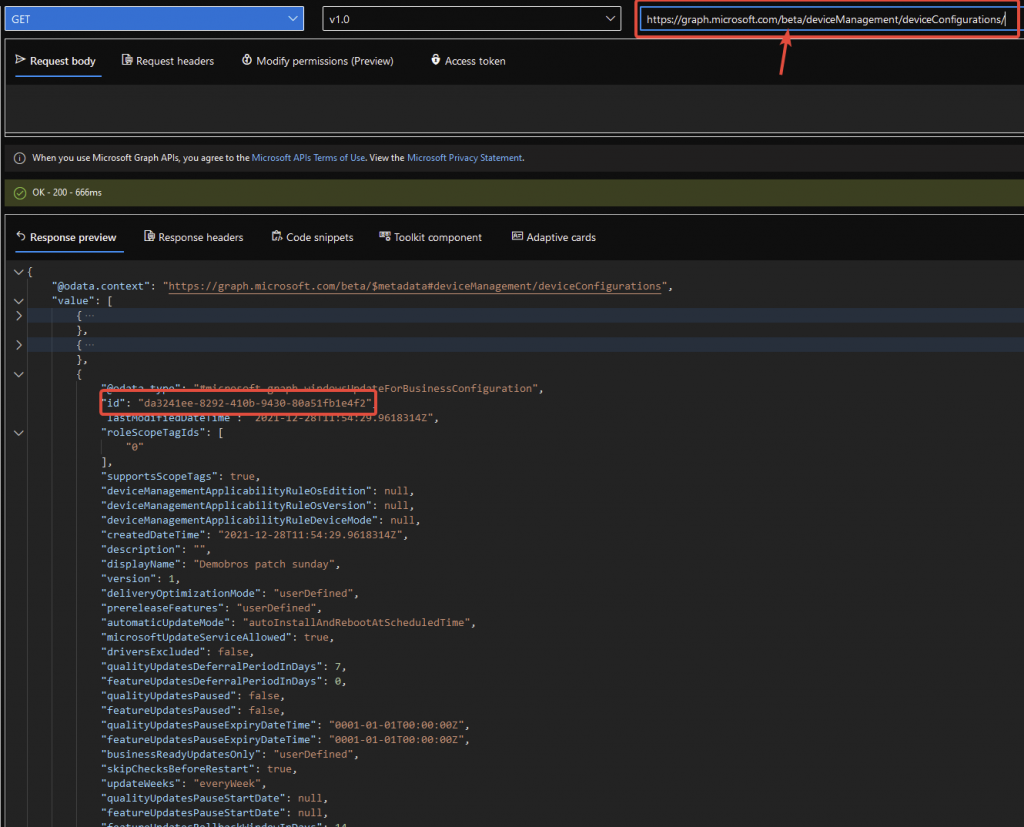Collapse the roleScopeTagIds array
This screenshot has width=1024, height=827.
click(x=19, y=433)
